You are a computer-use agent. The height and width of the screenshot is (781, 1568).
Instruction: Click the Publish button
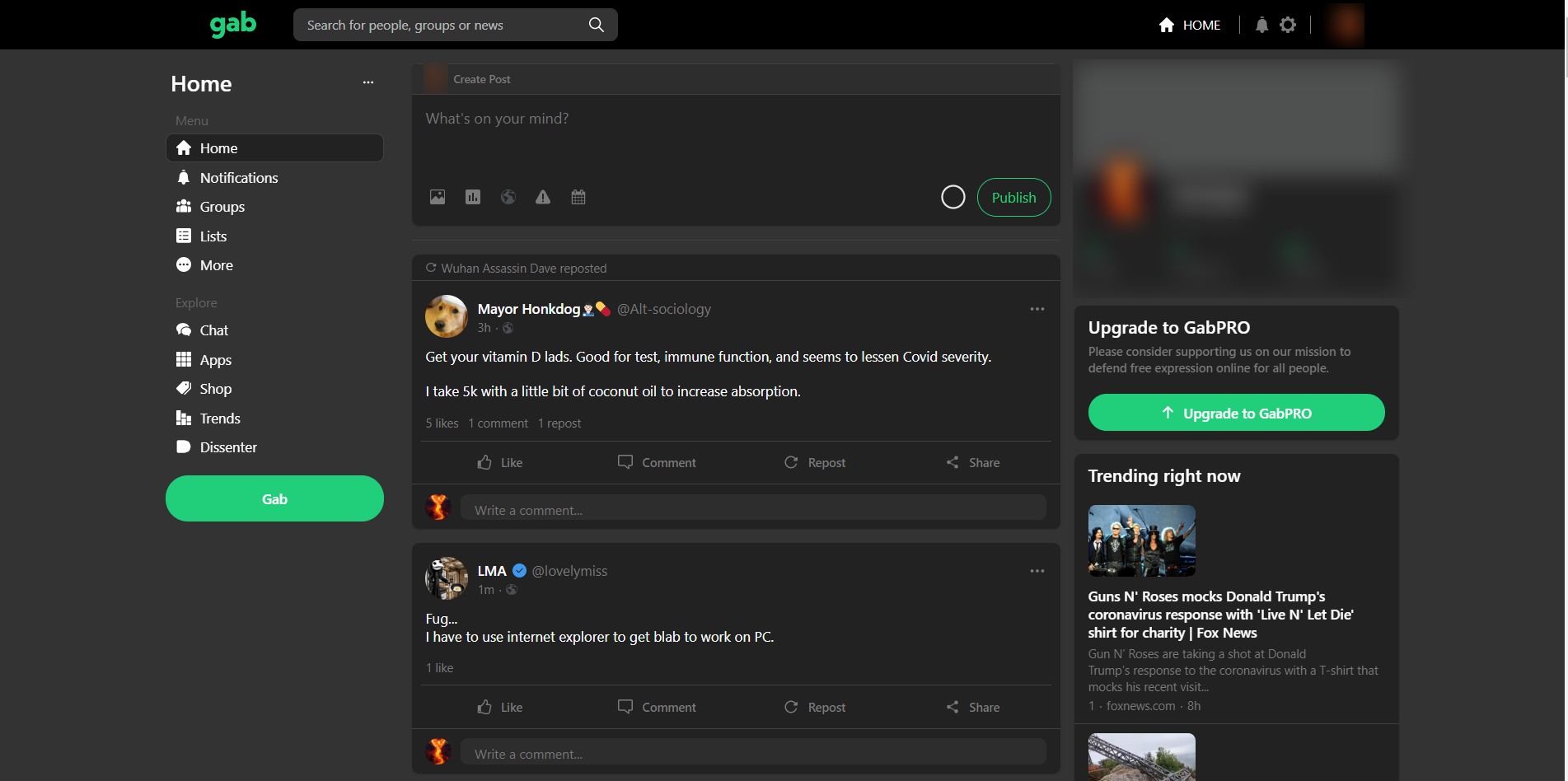coord(1013,198)
